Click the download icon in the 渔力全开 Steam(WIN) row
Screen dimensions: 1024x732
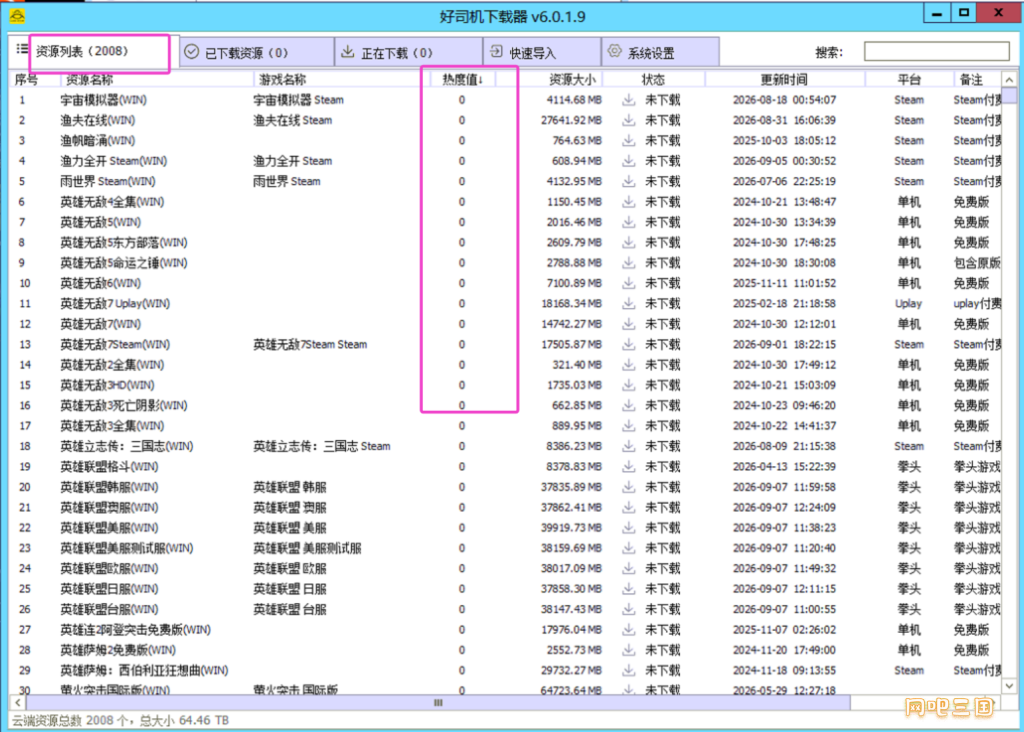coord(628,161)
